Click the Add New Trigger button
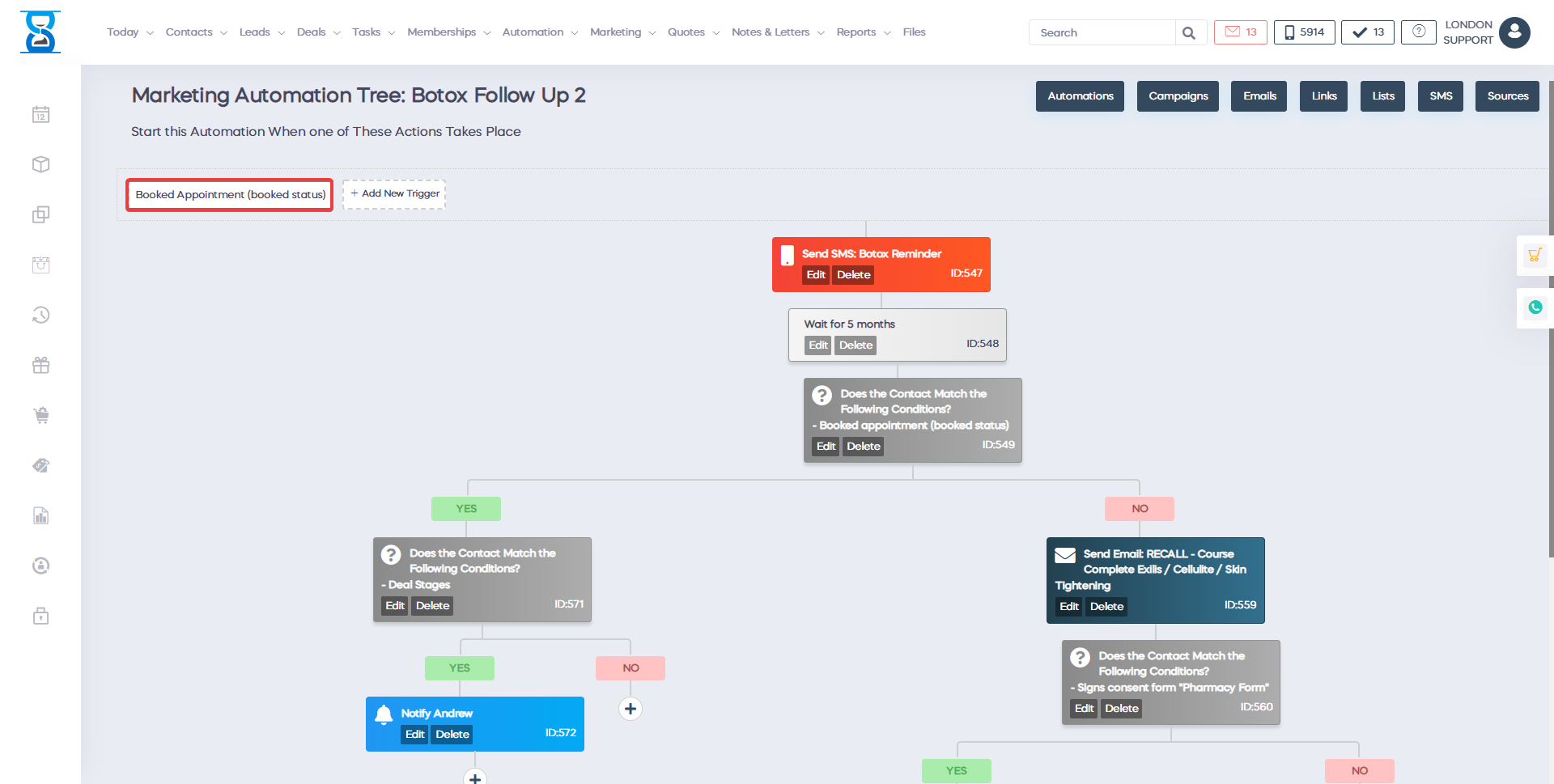 pos(394,194)
